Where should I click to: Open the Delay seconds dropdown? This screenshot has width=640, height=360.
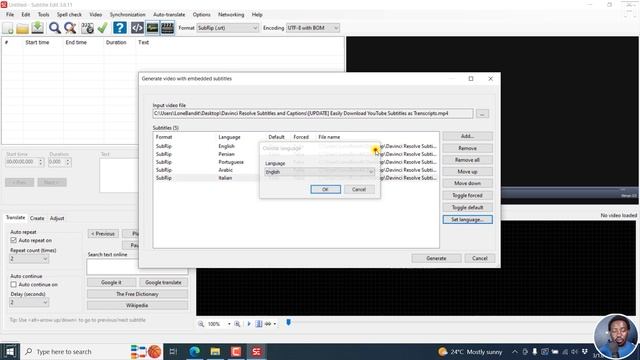click(x=29, y=302)
